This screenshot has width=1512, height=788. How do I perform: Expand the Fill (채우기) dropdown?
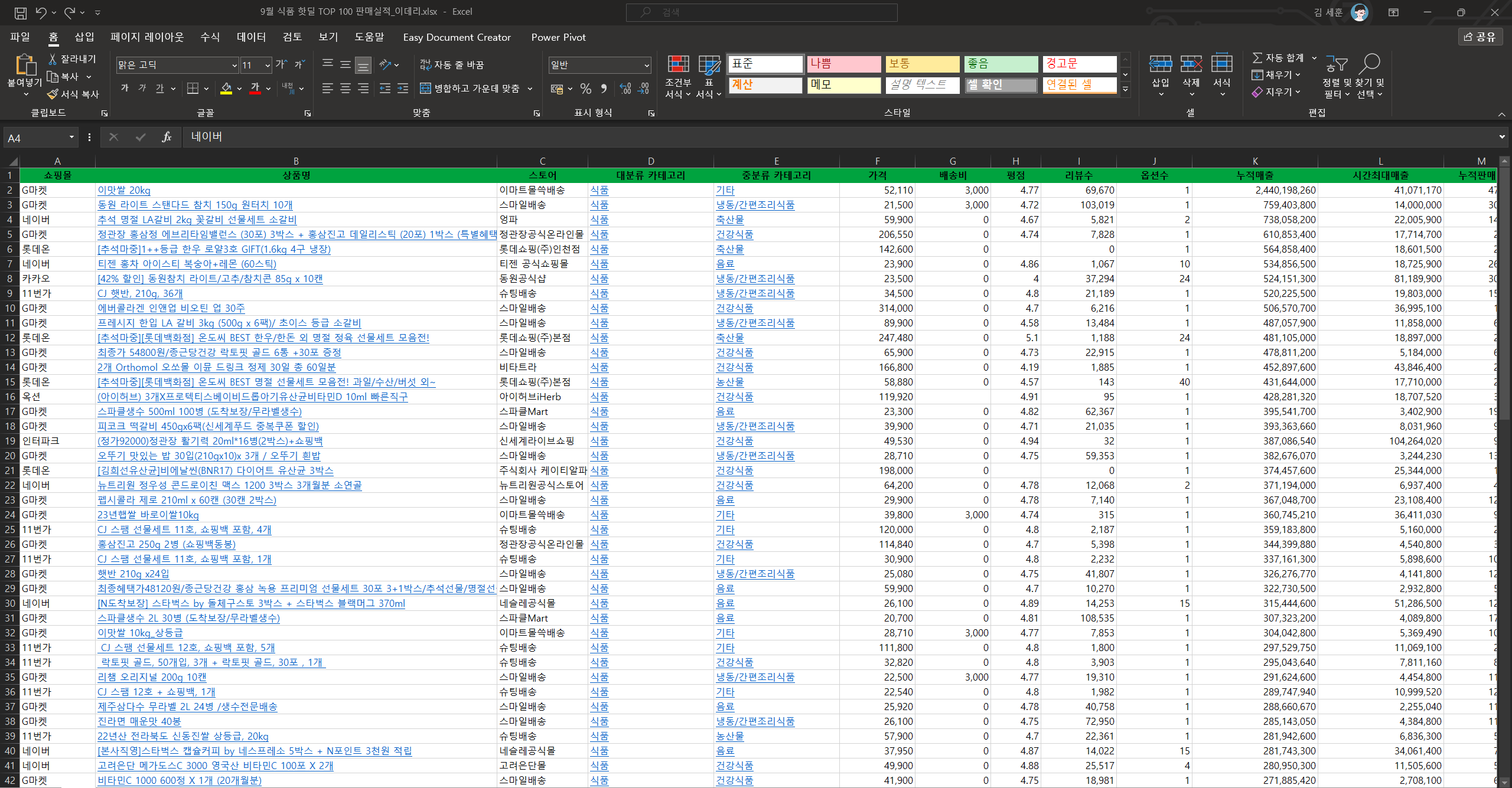1298,75
